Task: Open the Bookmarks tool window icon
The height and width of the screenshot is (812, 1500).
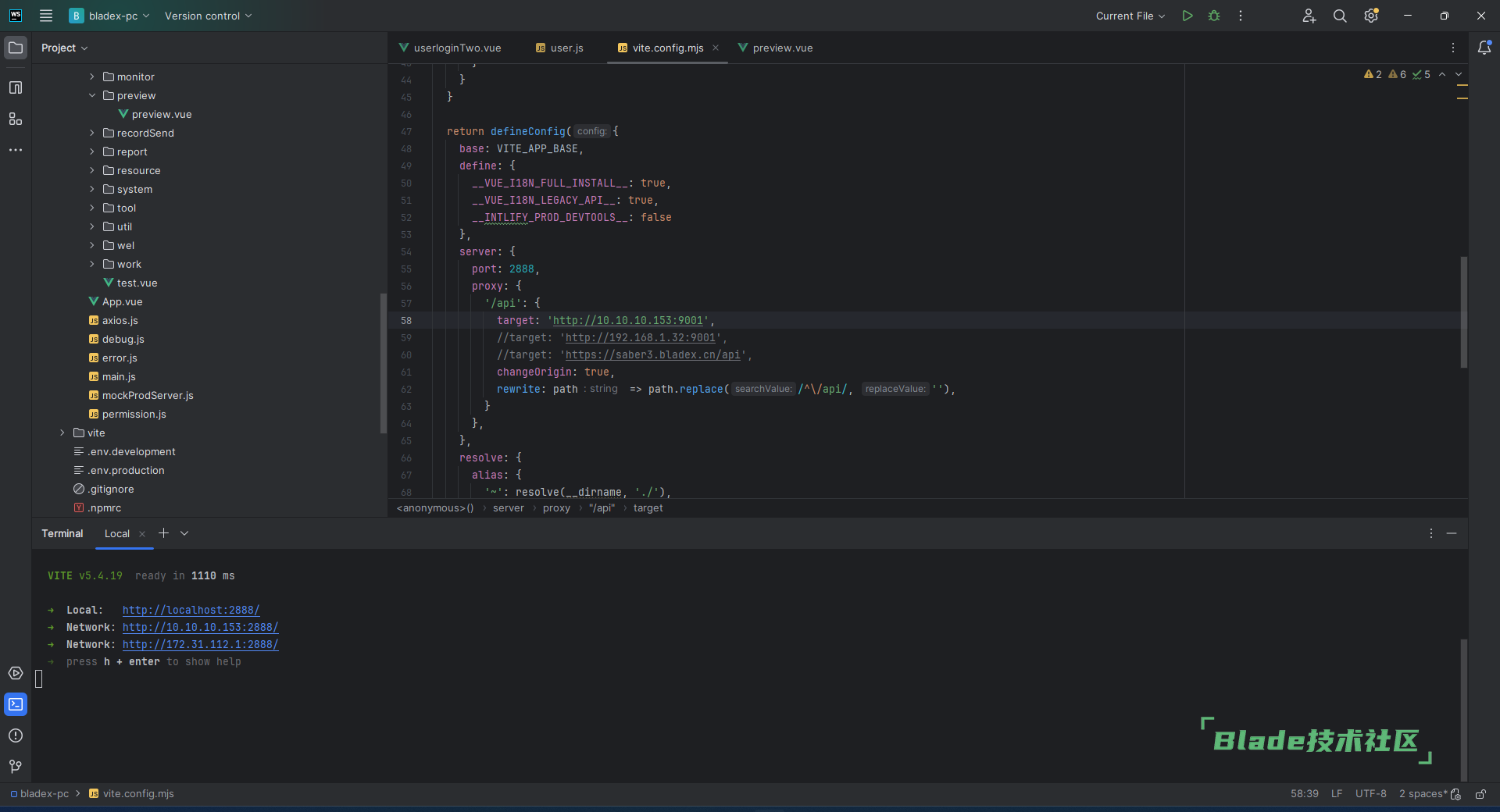Action: tap(16, 87)
